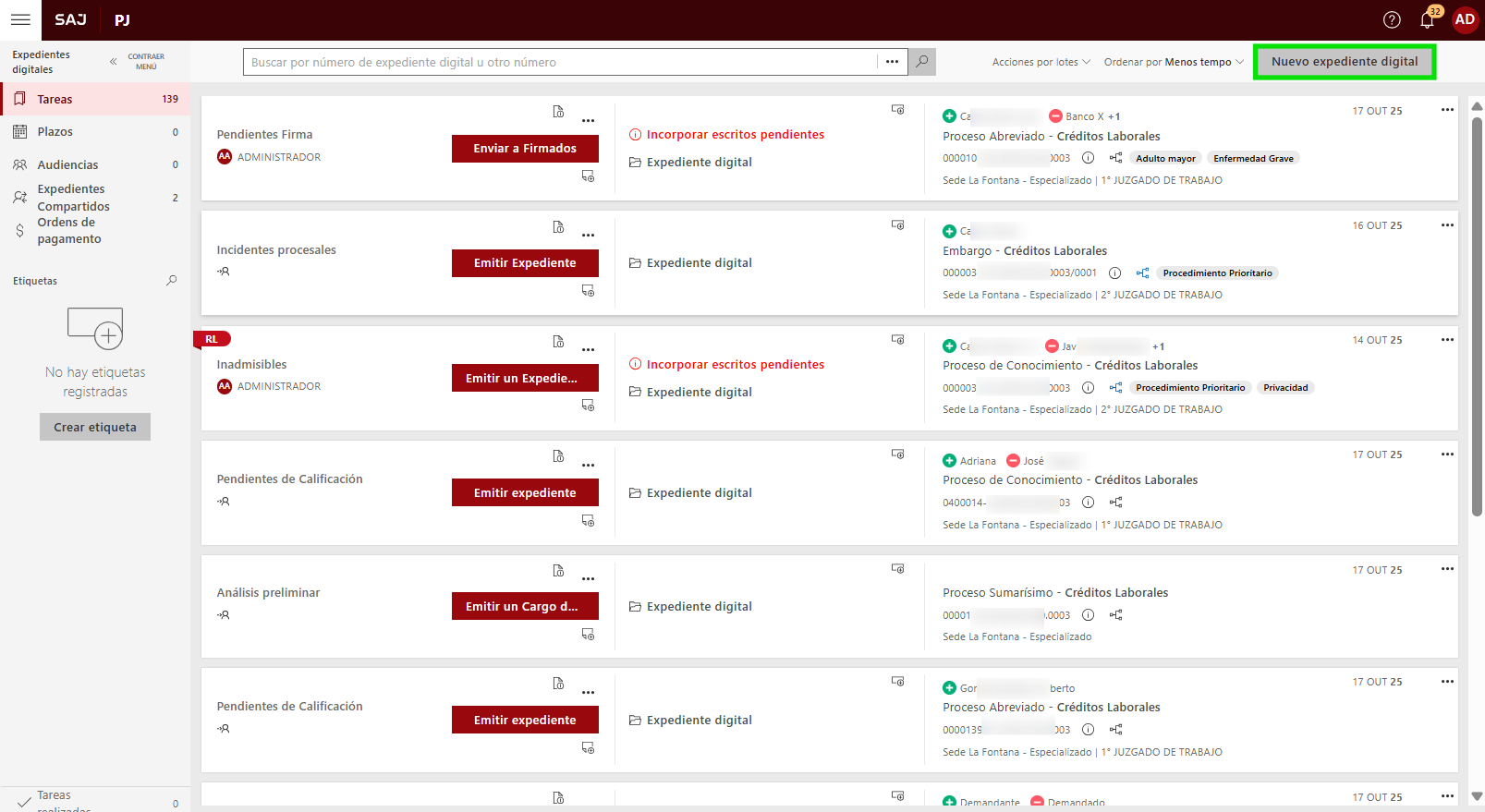1485x812 pixels.
Task: Click hierarchy icon on Embargo expediente row
Action: pos(1142,273)
